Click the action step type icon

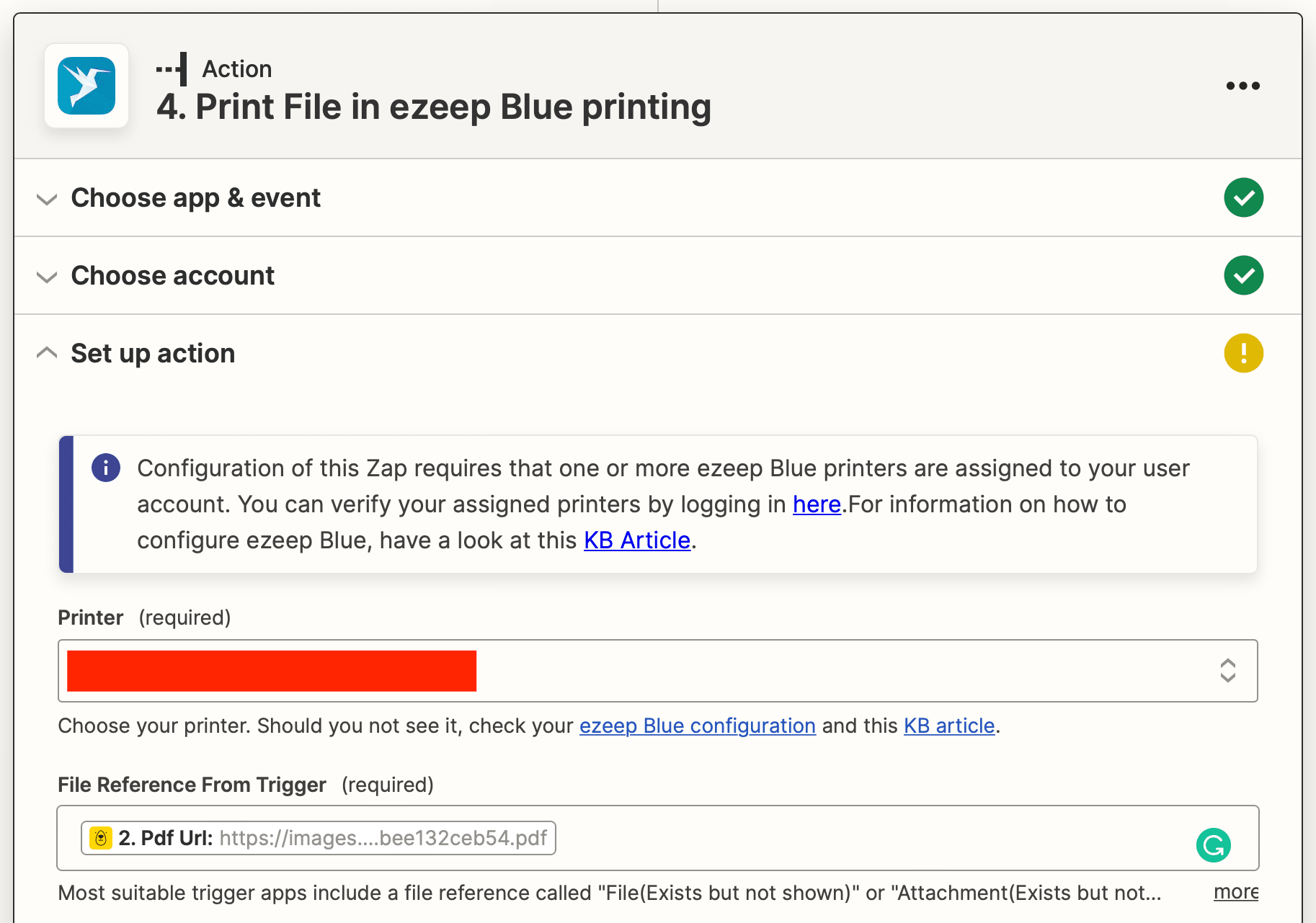pos(173,69)
